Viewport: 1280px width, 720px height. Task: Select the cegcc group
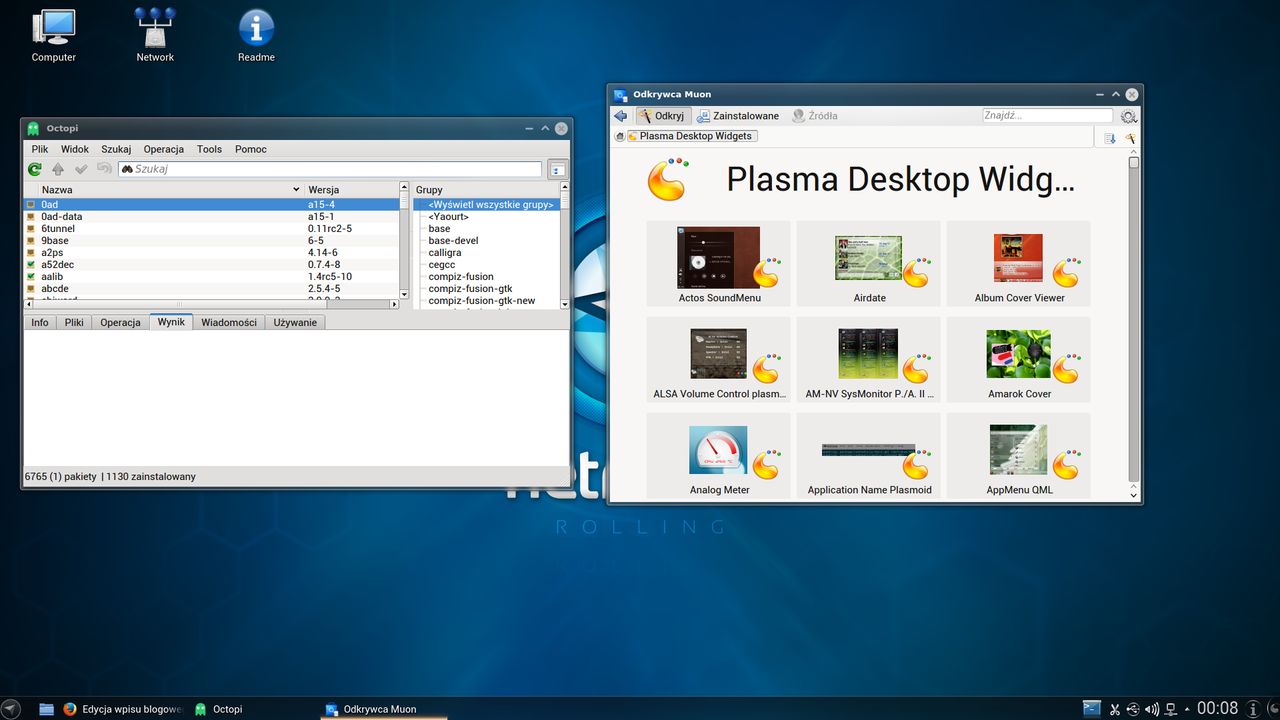pos(442,264)
